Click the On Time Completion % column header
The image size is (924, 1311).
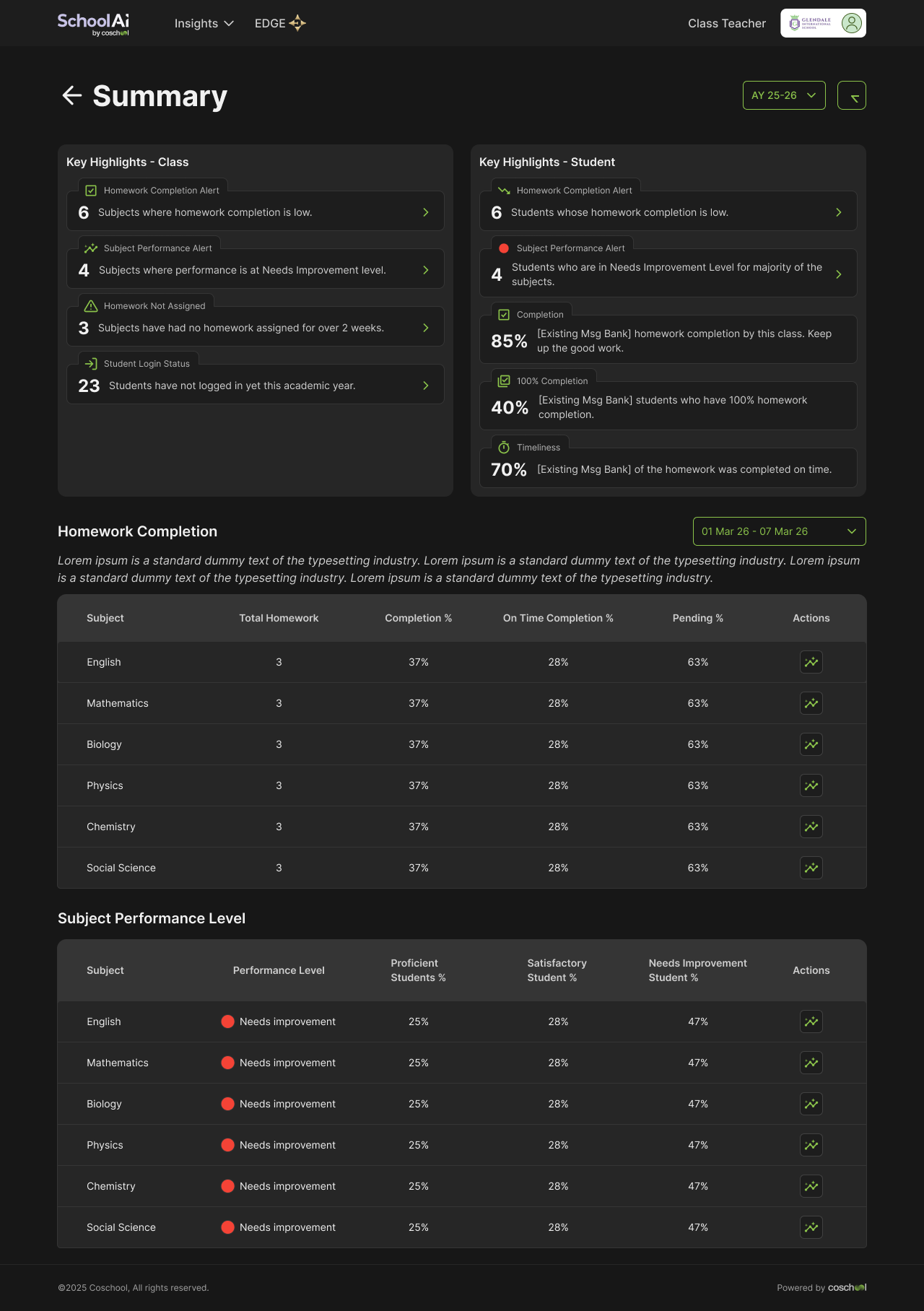coord(558,618)
